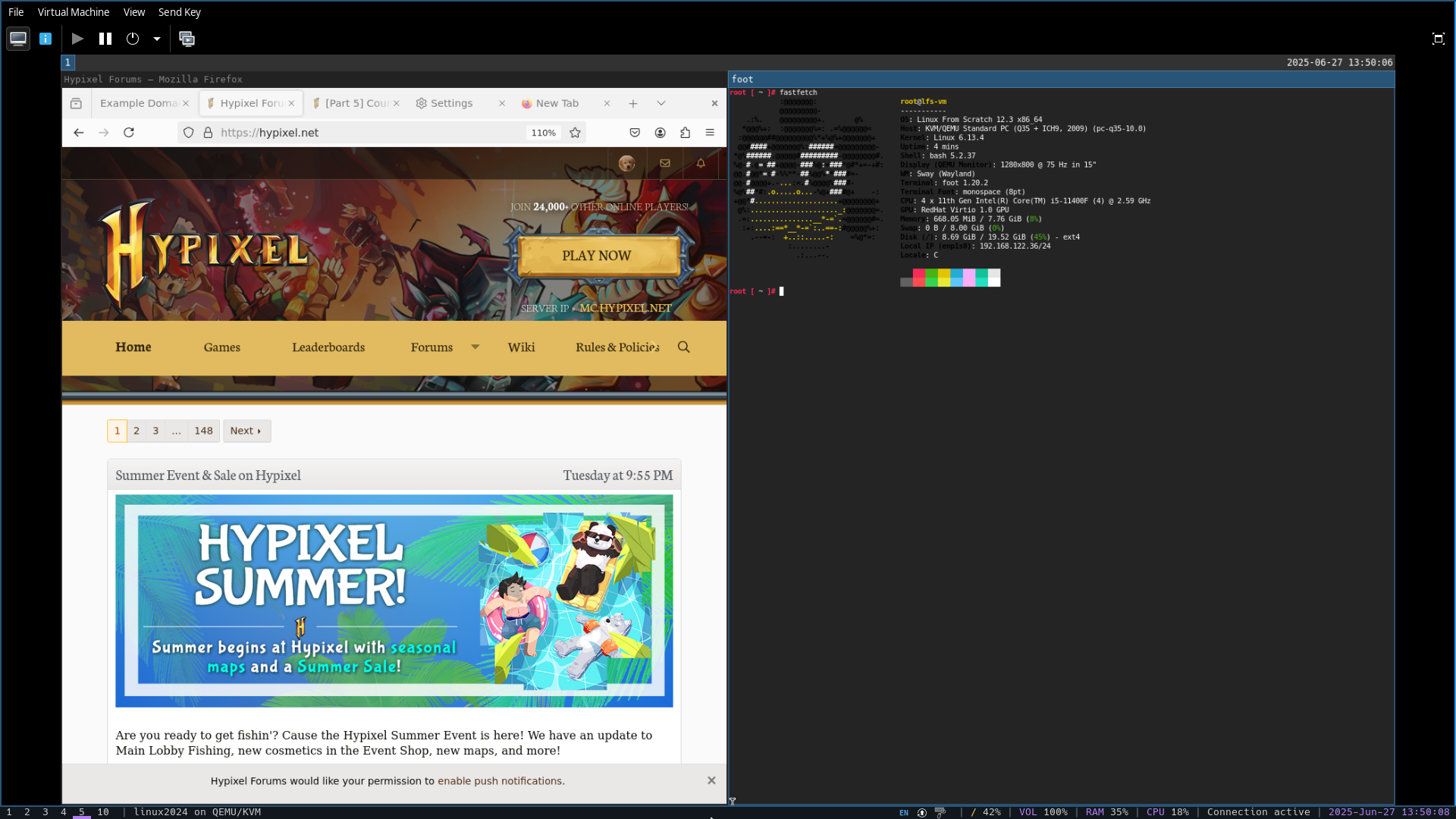The height and width of the screenshot is (819, 1456).
Task: Open the Wiki nav link
Action: click(x=521, y=347)
